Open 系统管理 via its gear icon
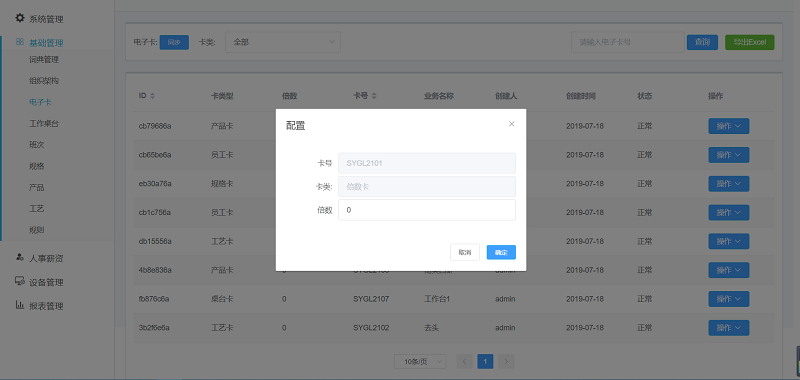The height and width of the screenshot is (380, 800). 20,18
